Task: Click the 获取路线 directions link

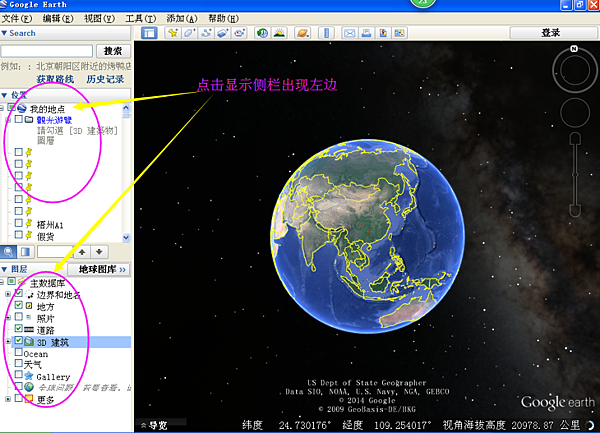Action: 55,79
